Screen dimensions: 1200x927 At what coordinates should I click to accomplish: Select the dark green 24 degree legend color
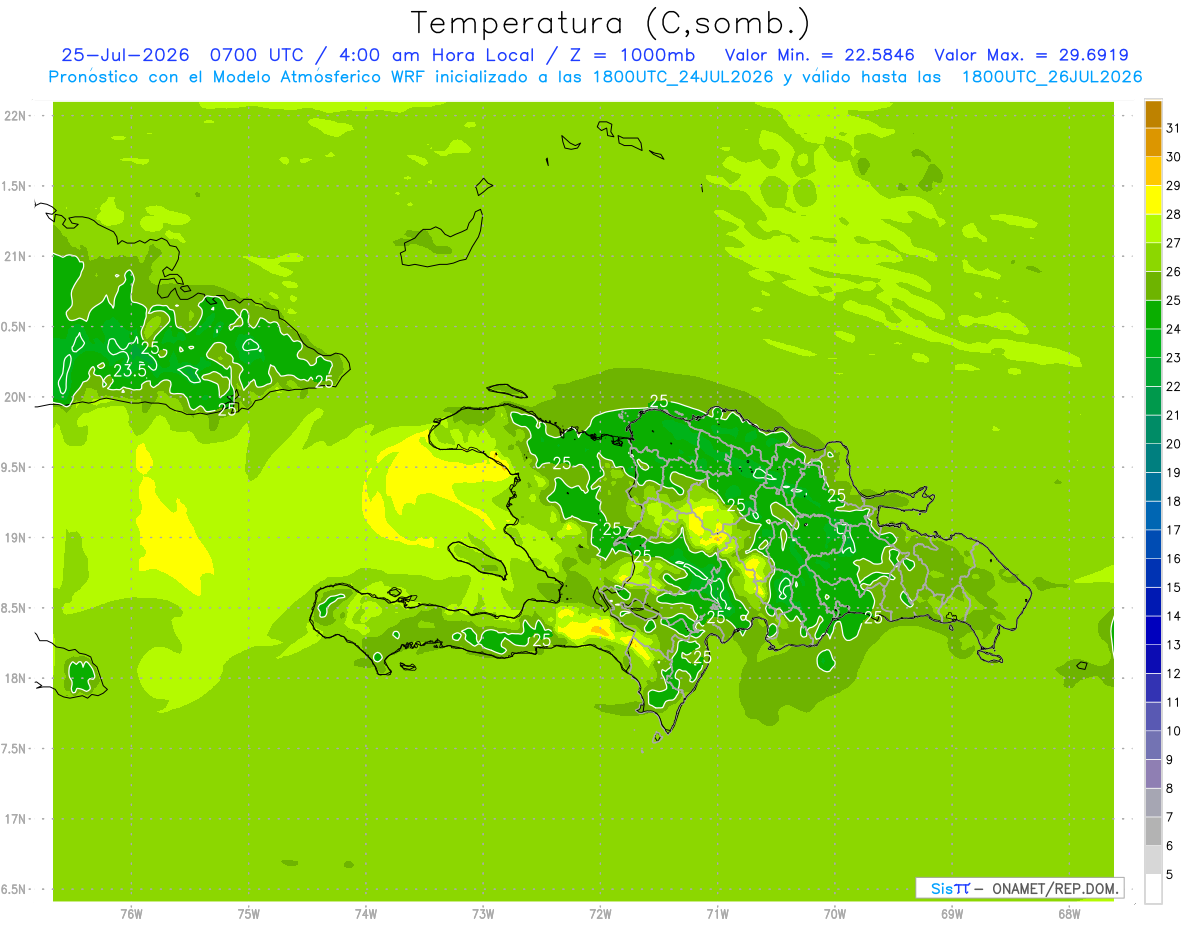[x=1153, y=315]
